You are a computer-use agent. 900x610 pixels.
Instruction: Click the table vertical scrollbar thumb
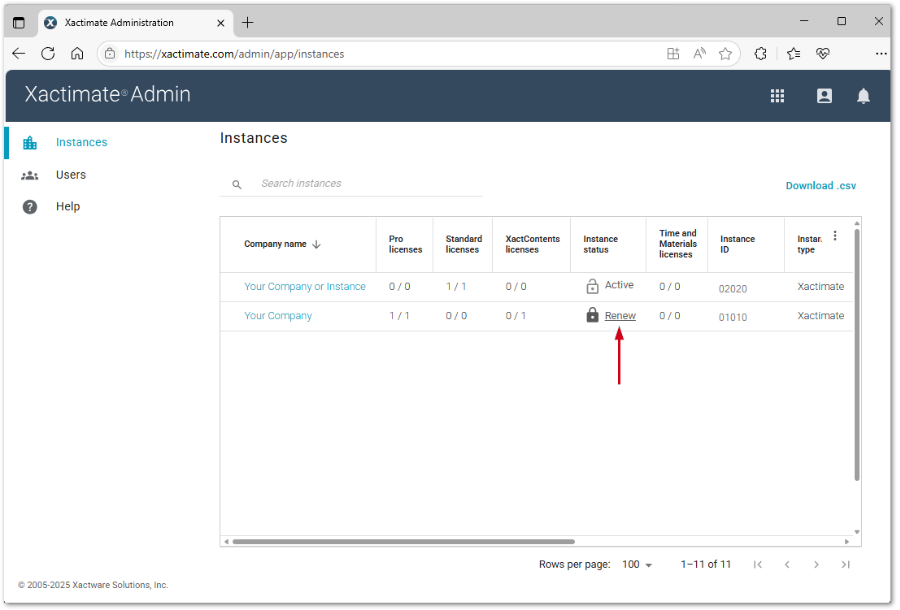[857, 355]
